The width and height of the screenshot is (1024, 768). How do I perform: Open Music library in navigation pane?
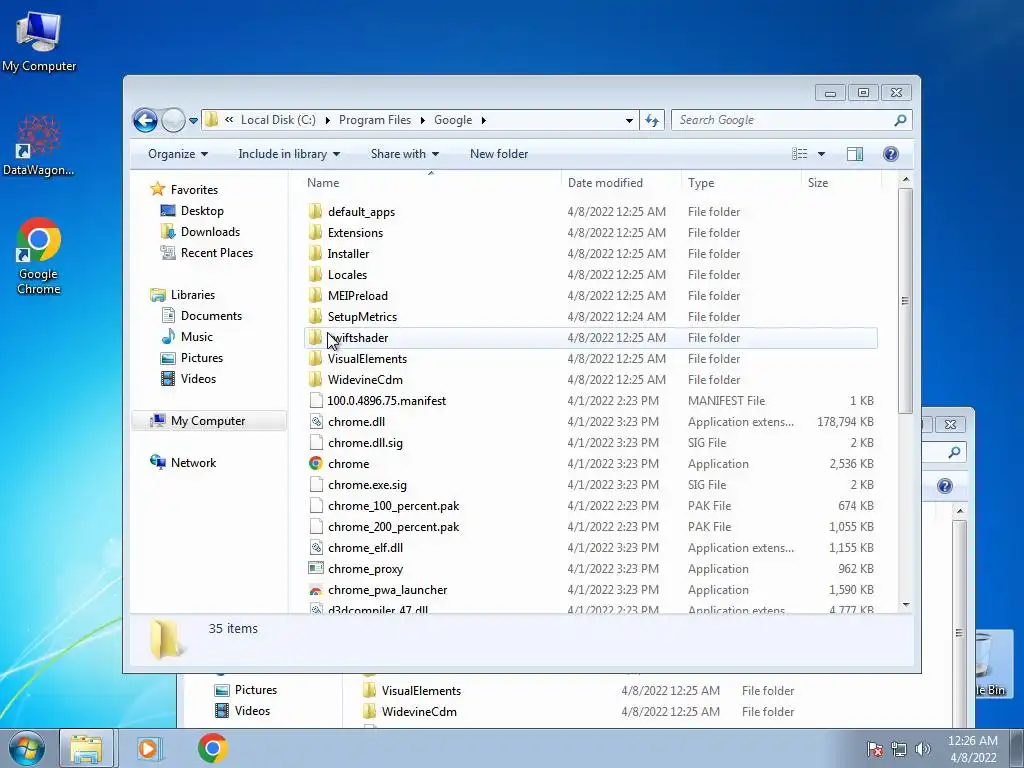coord(197,337)
